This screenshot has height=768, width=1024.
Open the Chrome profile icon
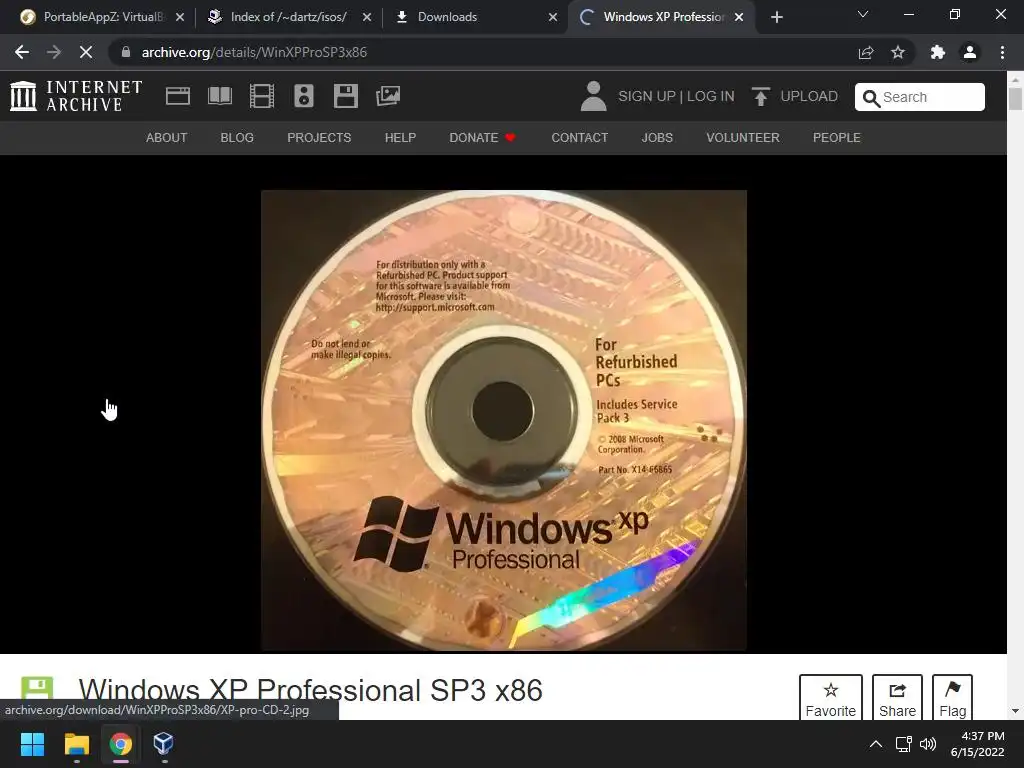click(x=970, y=52)
